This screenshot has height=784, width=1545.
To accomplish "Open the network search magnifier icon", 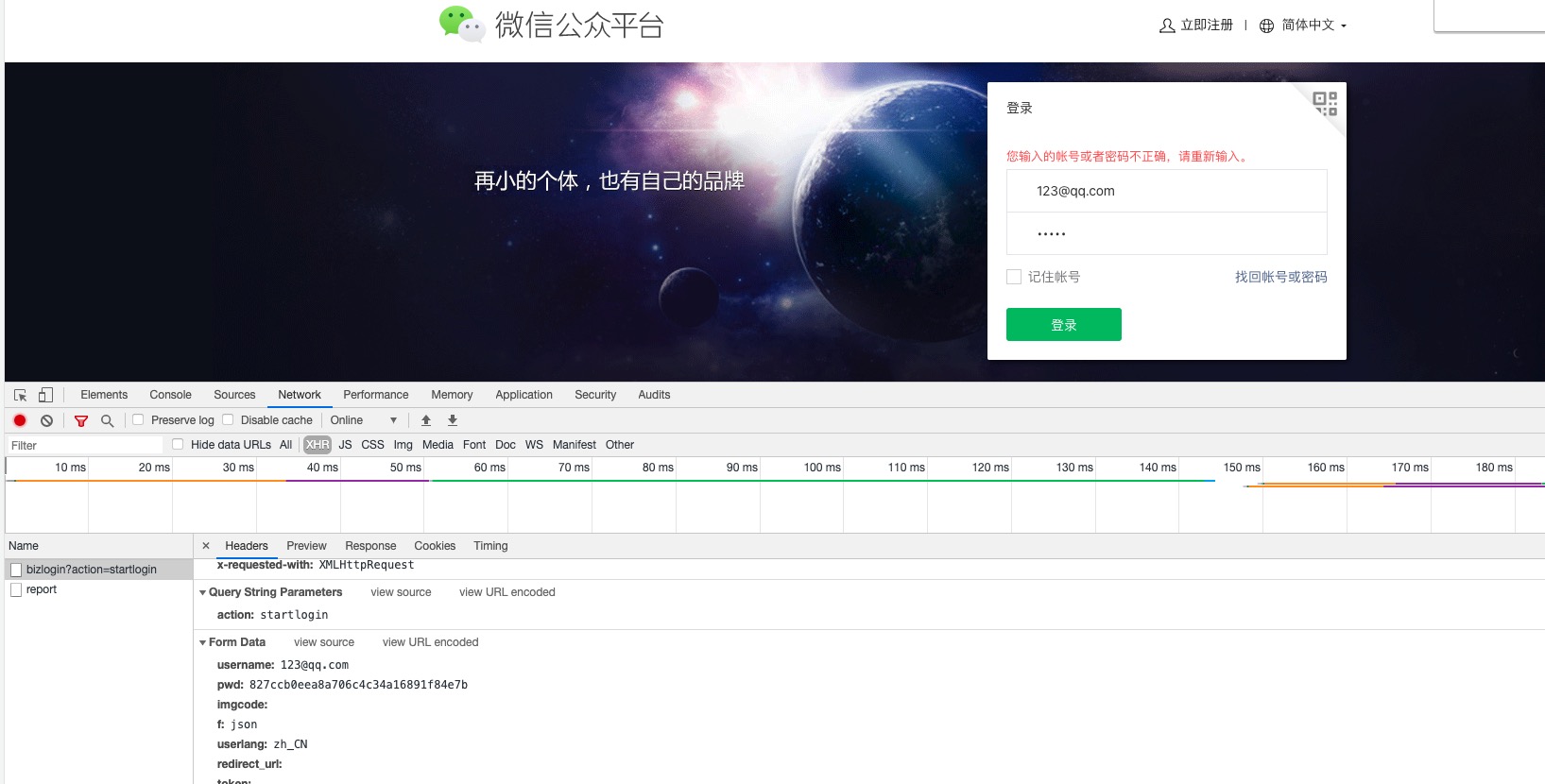I will tap(107, 420).
